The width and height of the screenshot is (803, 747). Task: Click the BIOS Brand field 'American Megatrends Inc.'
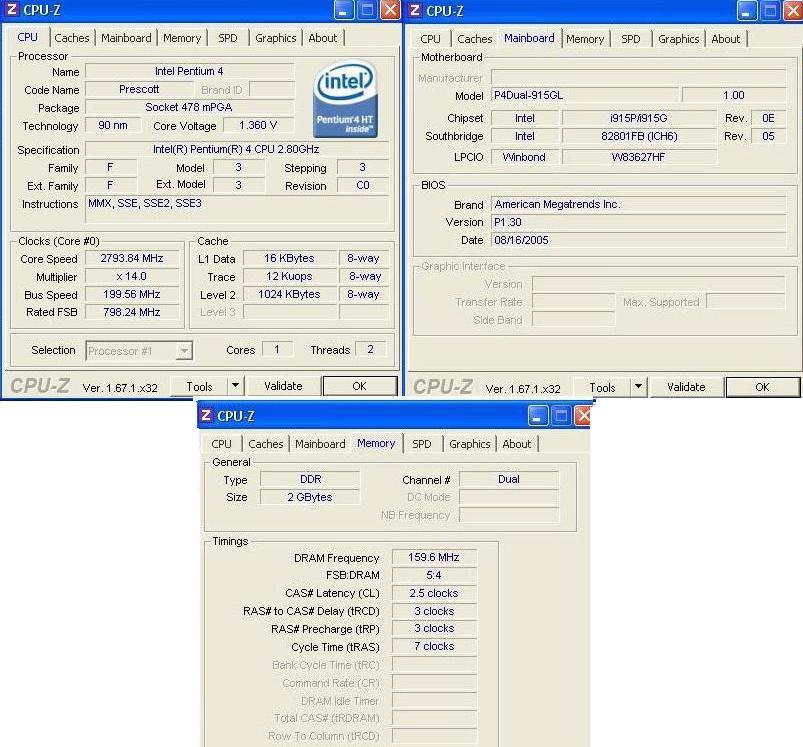(x=638, y=204)
